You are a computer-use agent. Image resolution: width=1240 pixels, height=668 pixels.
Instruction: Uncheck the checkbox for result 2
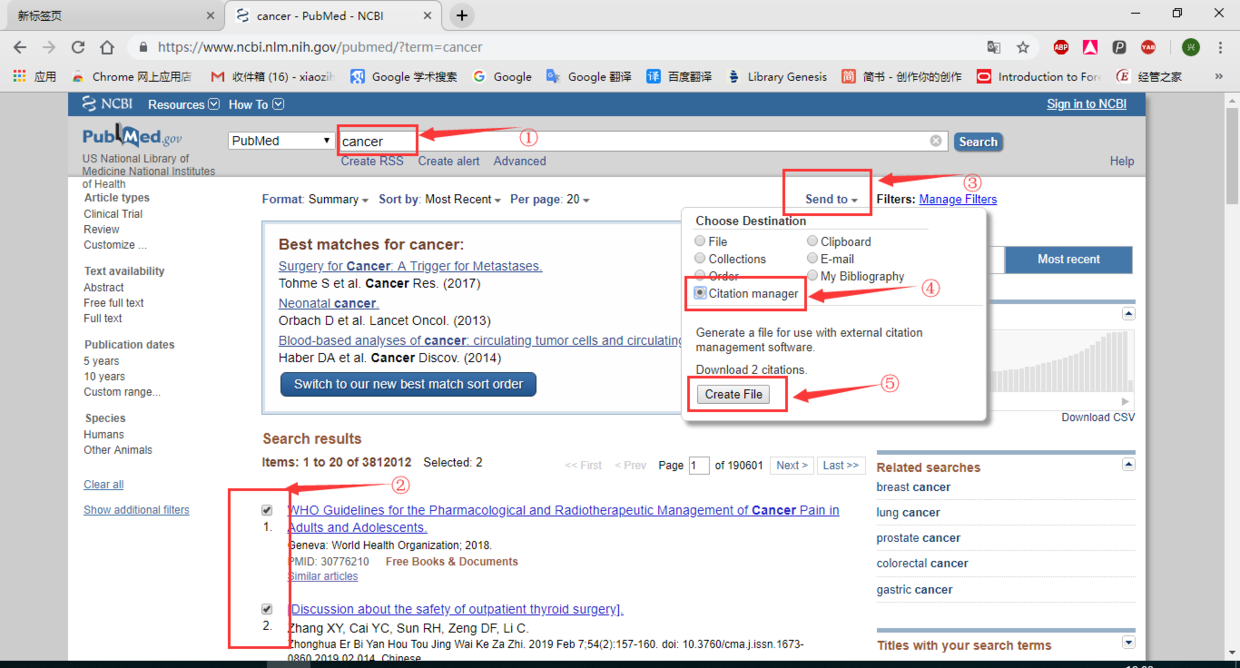tap(267, 609)
